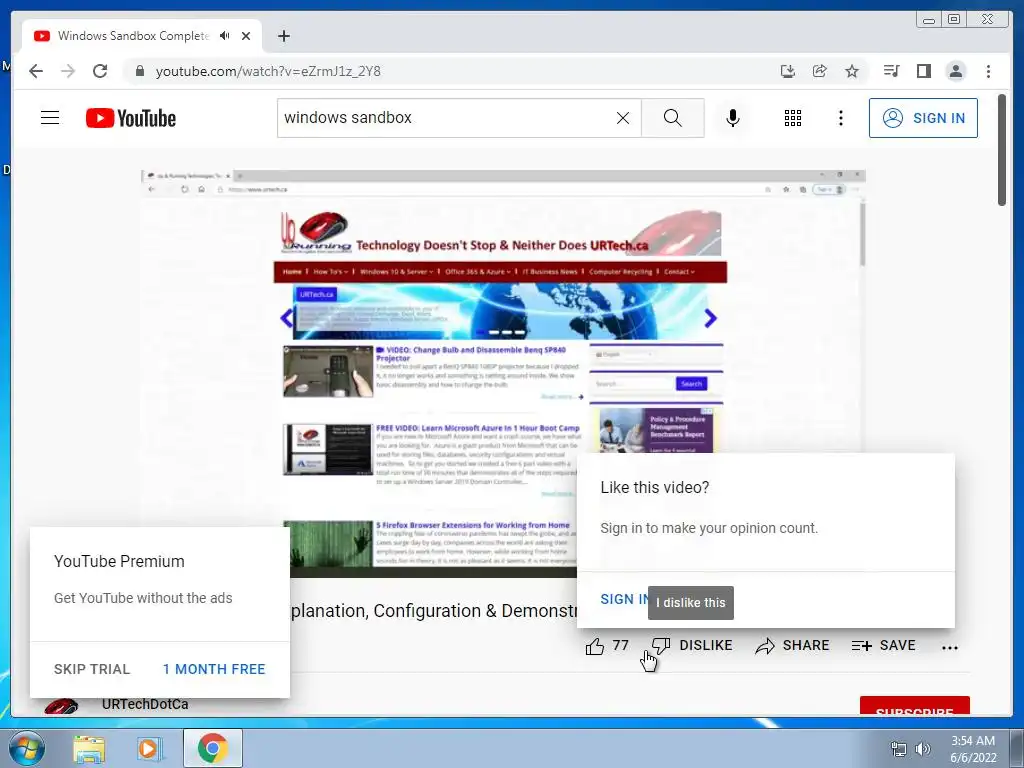This screenshot has width=1024, height=768.
Task: Open a new browser tab
Action: 283,36
